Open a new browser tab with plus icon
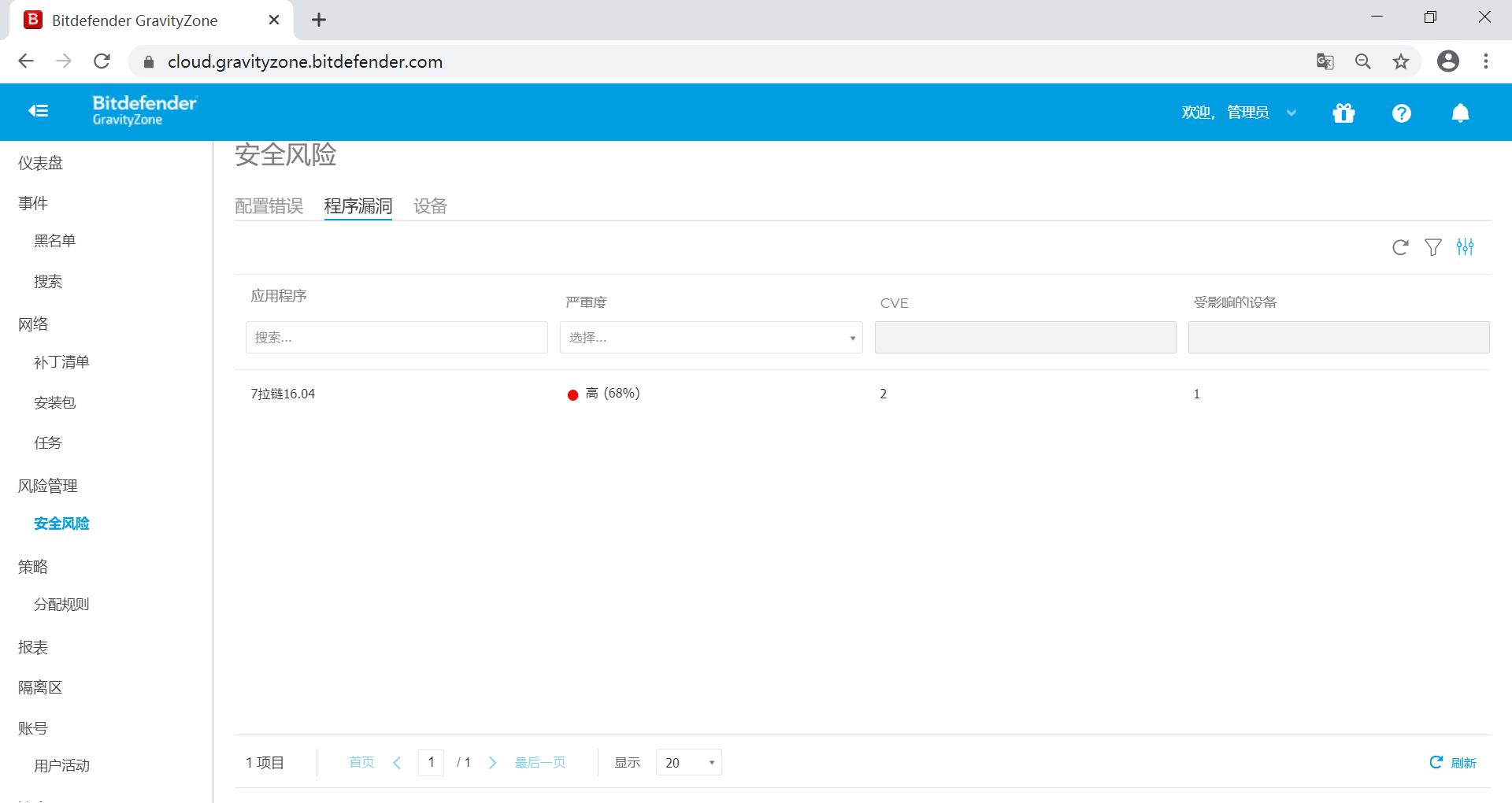 [319, 20]
